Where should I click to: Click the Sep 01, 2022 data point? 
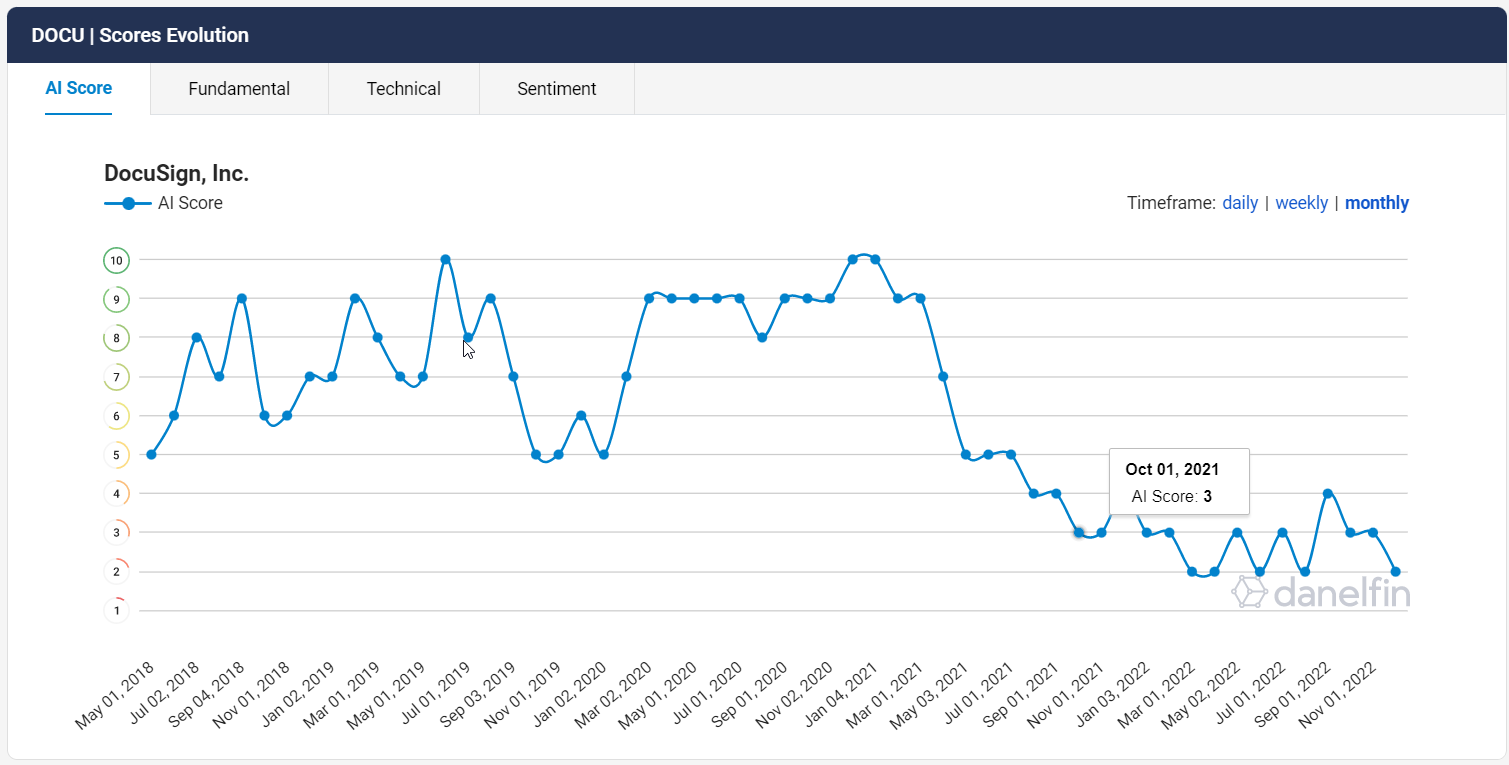(1327, 493)
